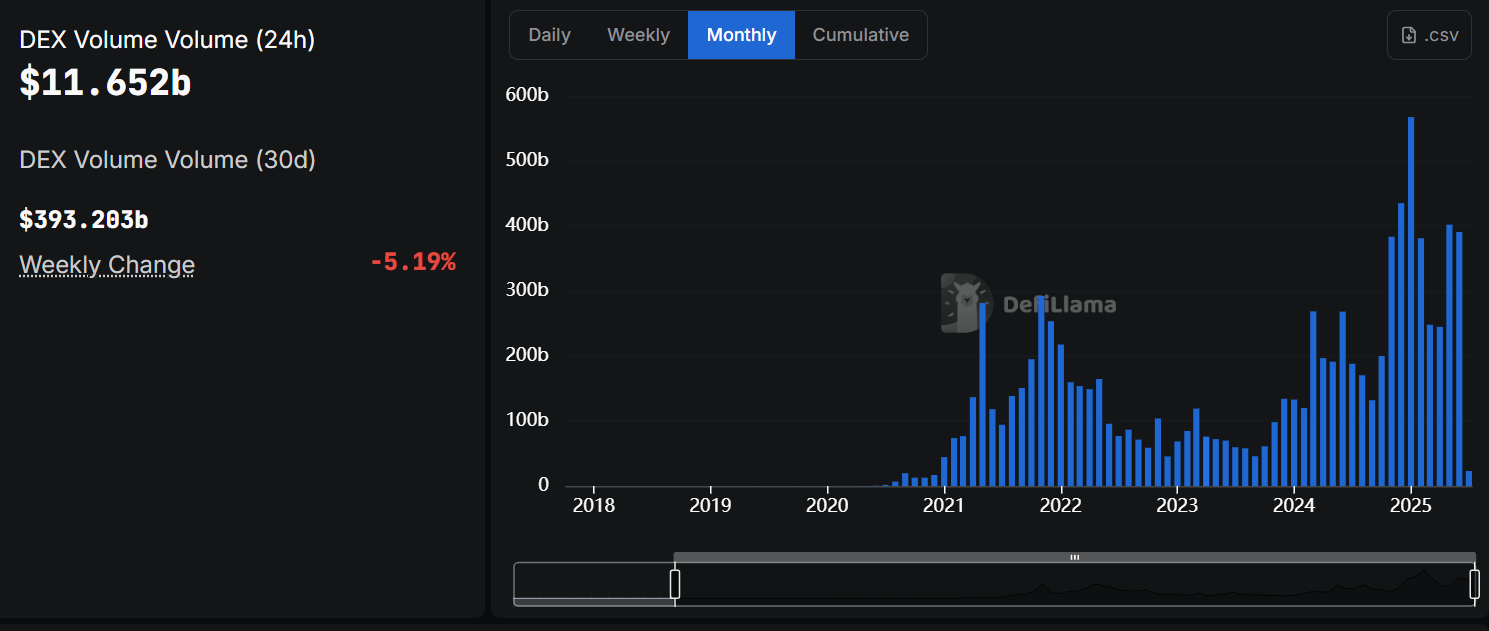Click the DEX Volume Volume (30d) heading
Viewport: 1489px width, 631px height.
point(167,160)
